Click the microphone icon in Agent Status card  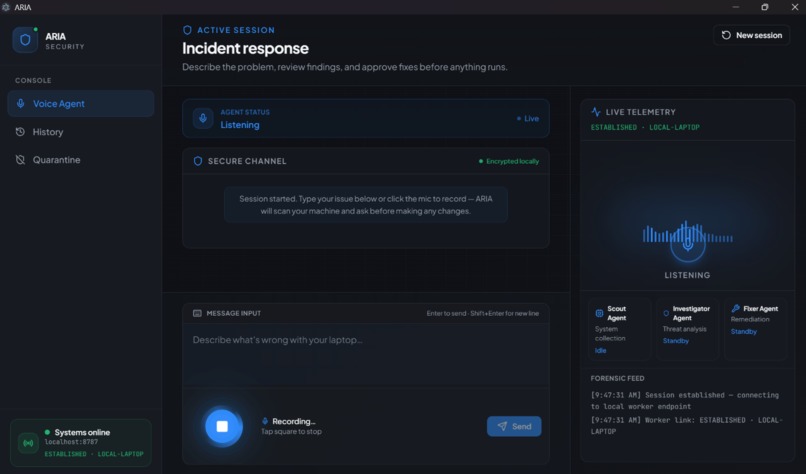pos(203,118)
